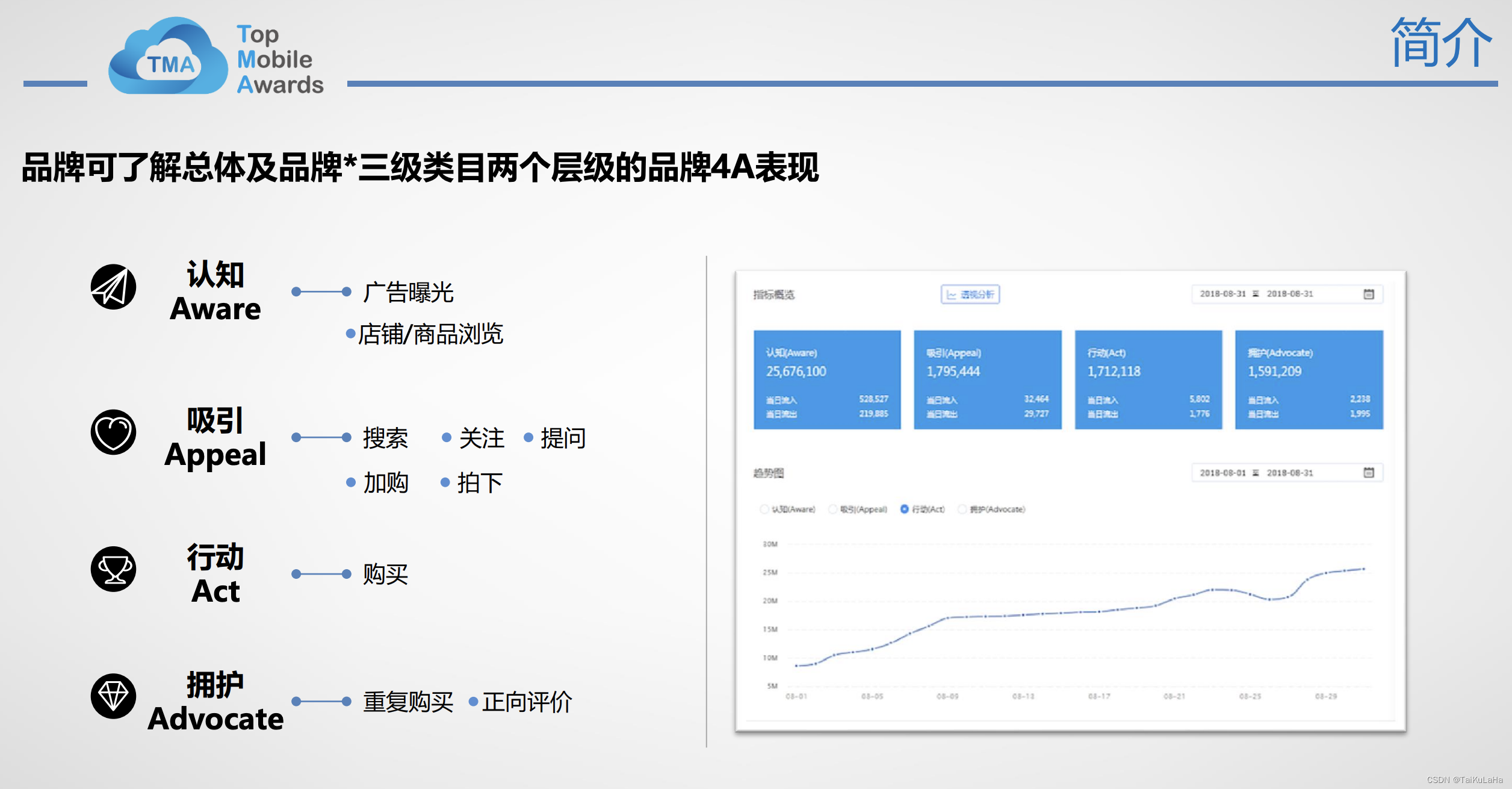Click the 广告曝光 label

408,293
